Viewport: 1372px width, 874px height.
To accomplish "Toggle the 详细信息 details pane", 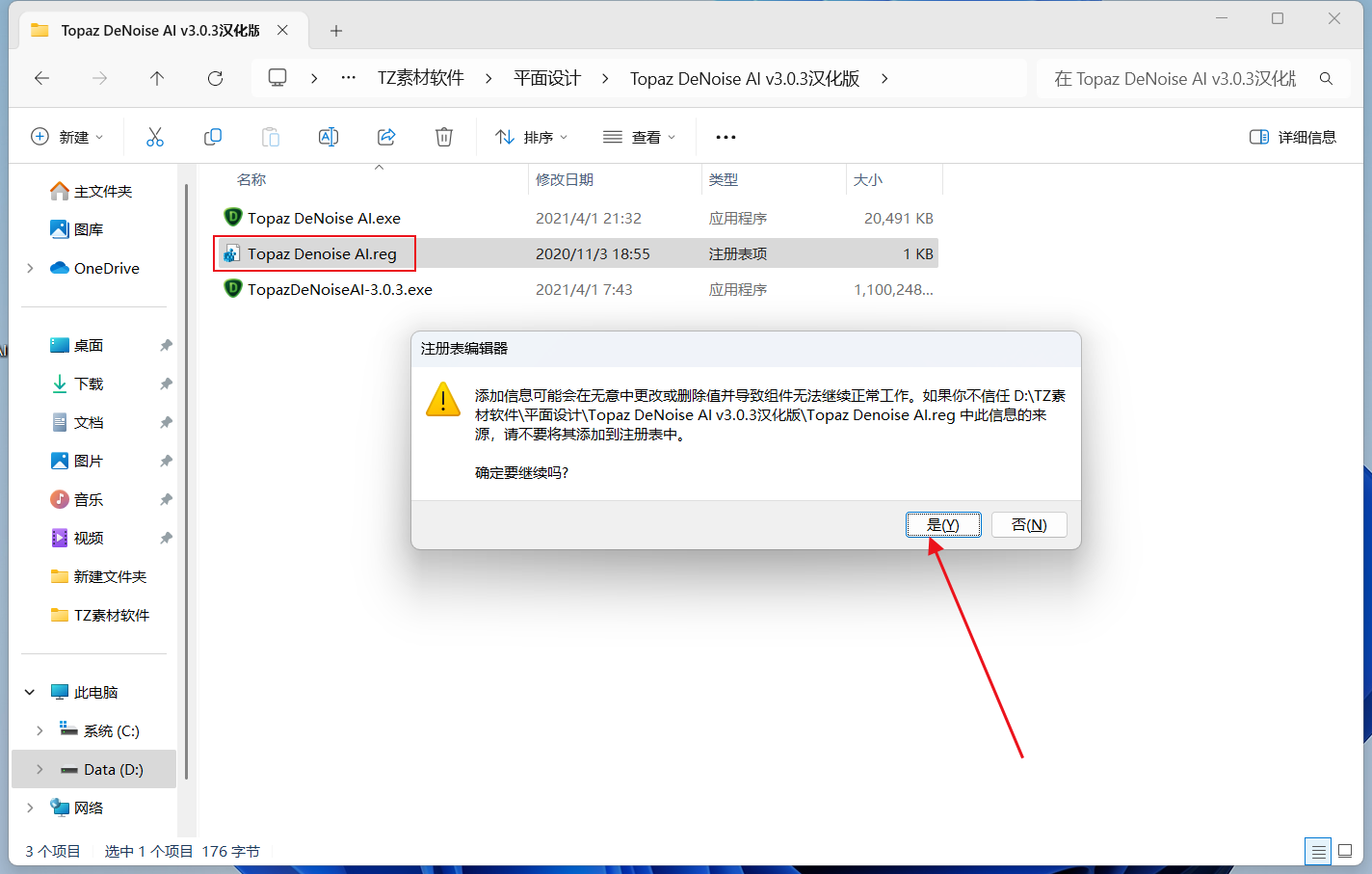I will [x=1293, y=137].
